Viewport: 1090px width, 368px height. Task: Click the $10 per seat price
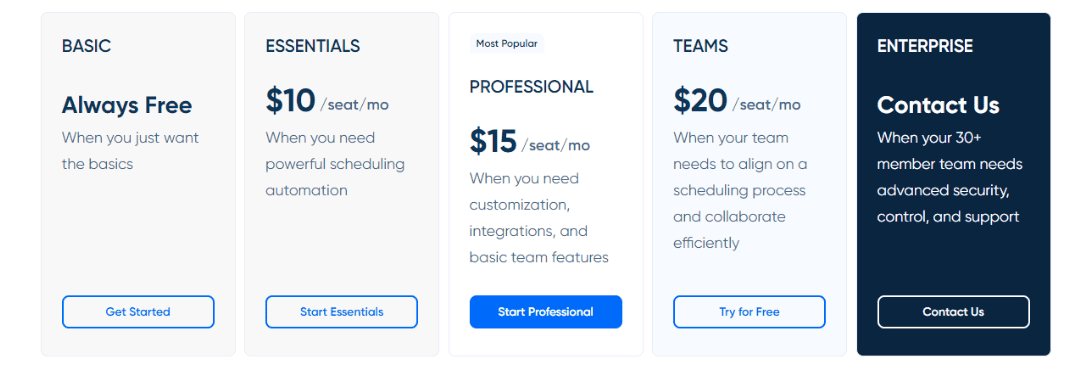(x=327, y=102)
